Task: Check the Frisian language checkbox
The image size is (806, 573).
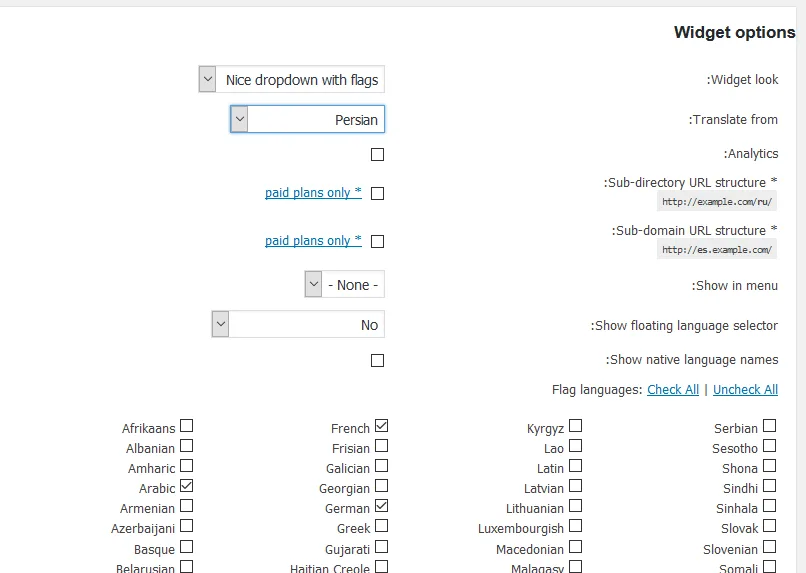Action: point(381,446)
